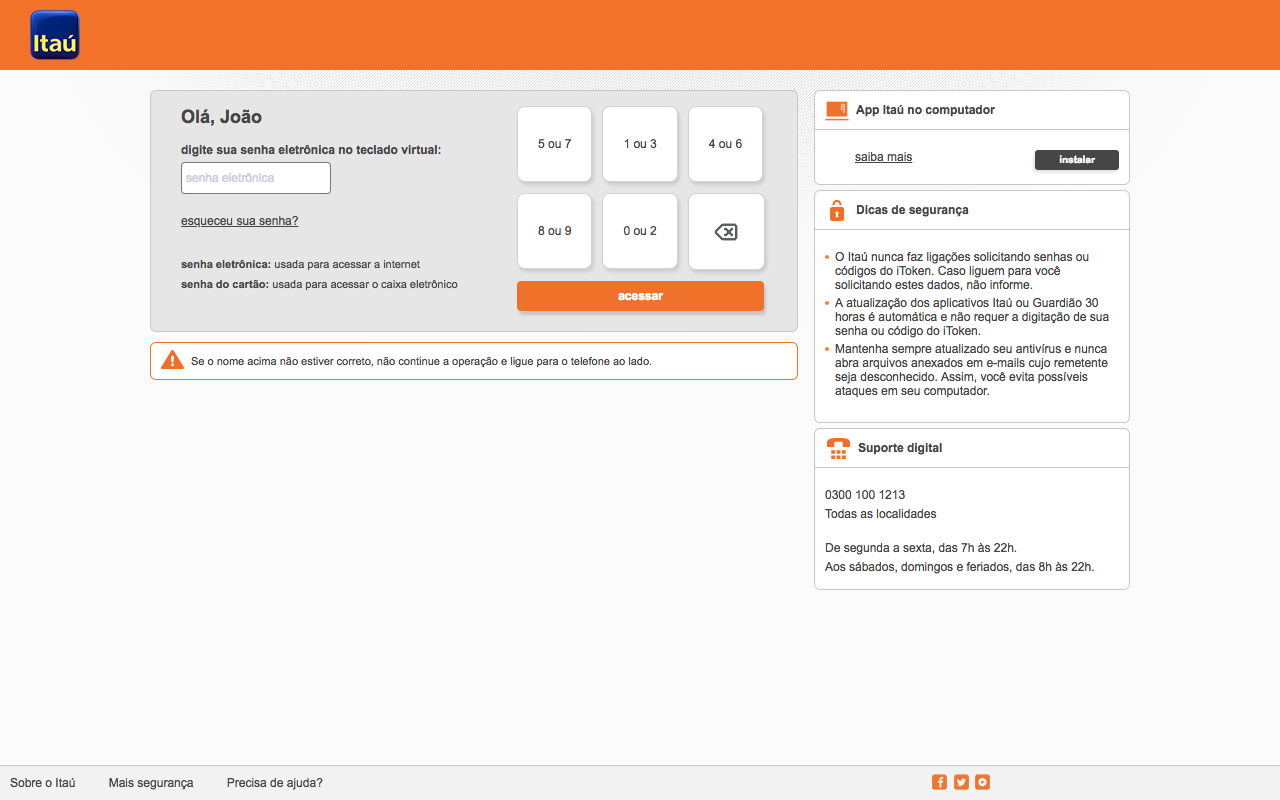Click the security tip about keeping antivírus updated
1280x800 pixels.
click(971, 370)
